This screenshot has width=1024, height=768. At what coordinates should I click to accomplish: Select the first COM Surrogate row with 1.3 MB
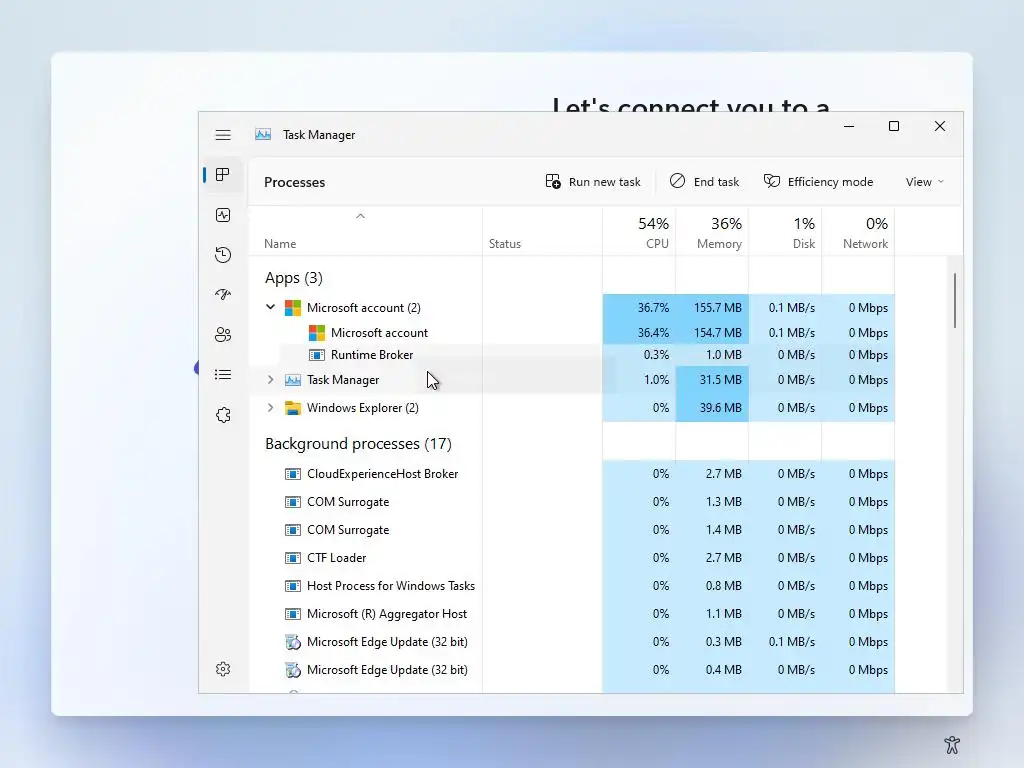click(x=572, y=502)
